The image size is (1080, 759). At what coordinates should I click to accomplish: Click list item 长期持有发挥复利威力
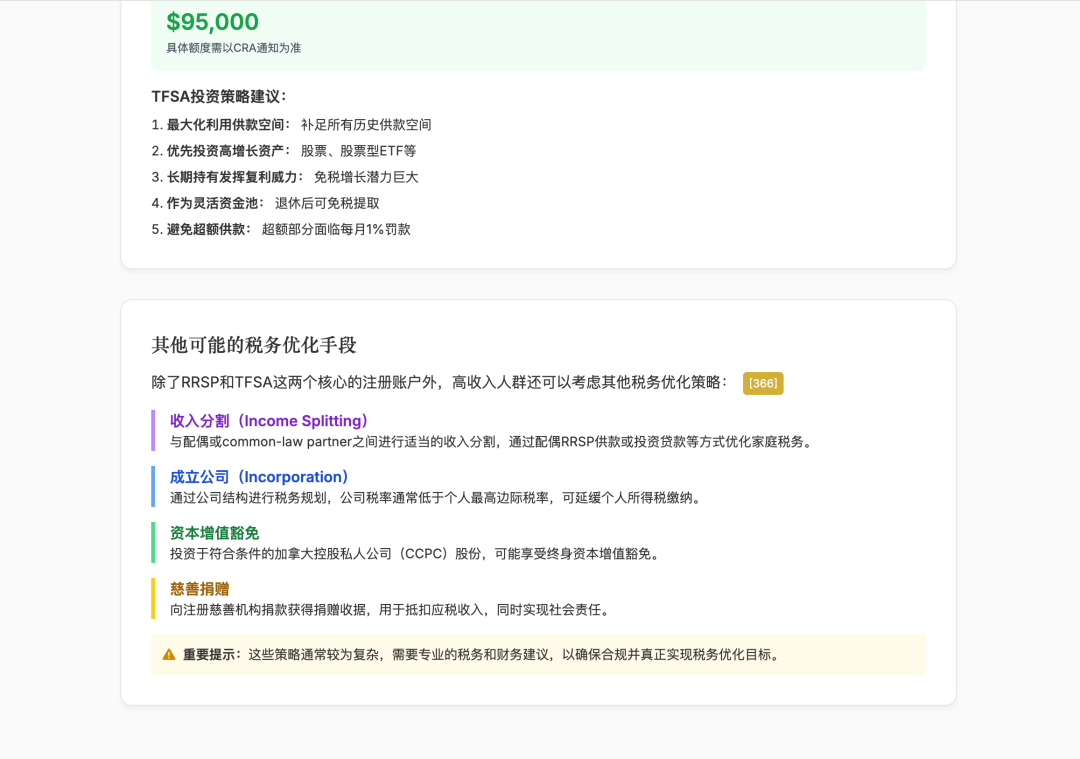coord(285,177)
